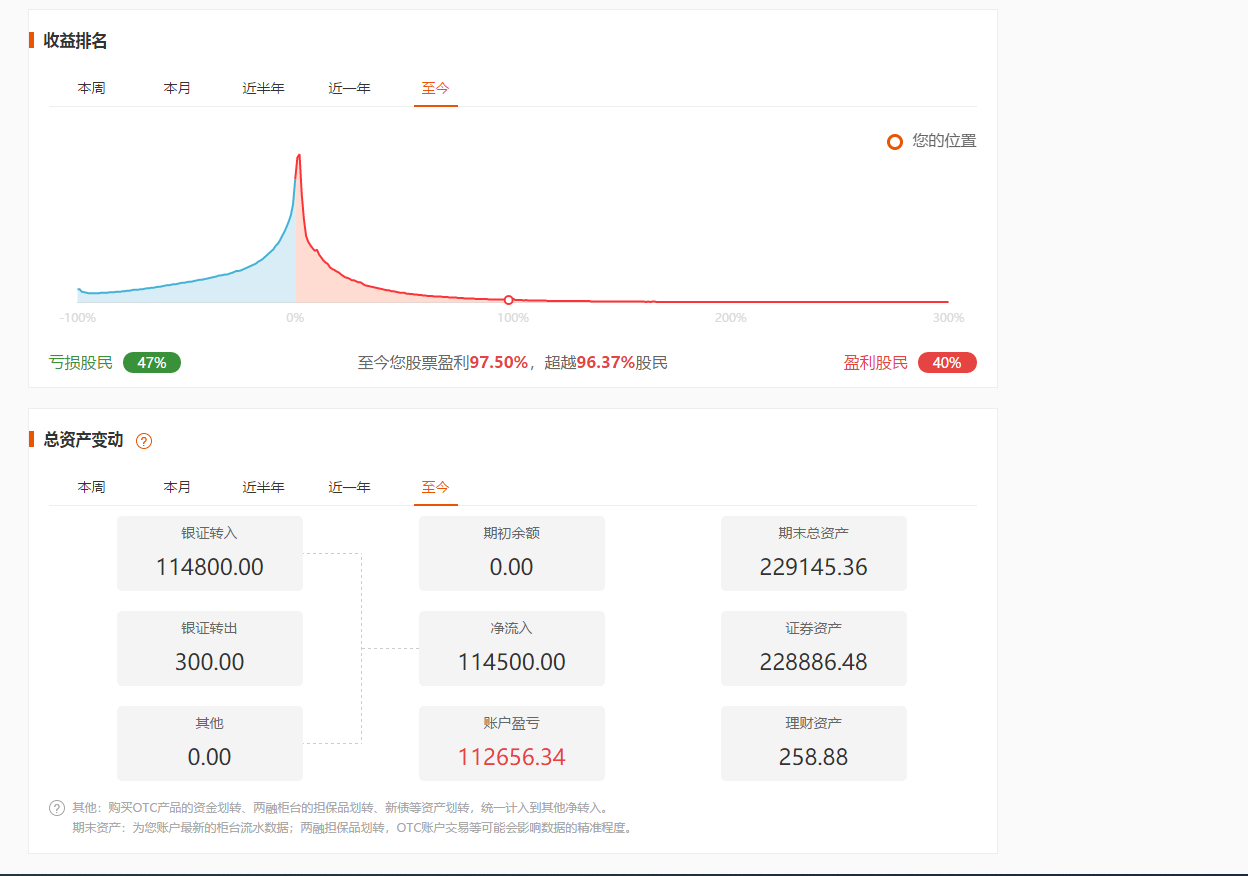
Task: Click the 账户盈亏 value 112656.34
Action: [x=512, y=757]
